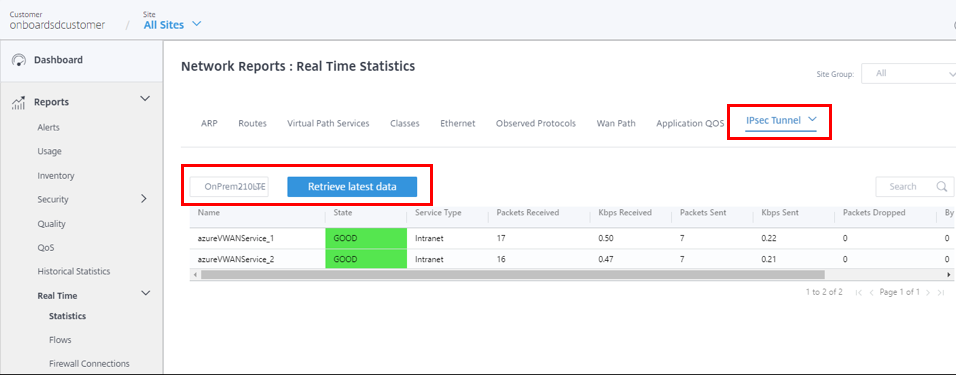Click table scroll-left arrow
Viewport: 956px width, 375px height.
(195, 275)
